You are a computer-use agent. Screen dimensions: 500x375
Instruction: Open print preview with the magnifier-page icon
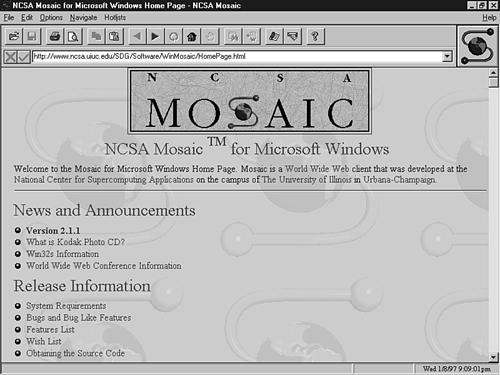73,36
